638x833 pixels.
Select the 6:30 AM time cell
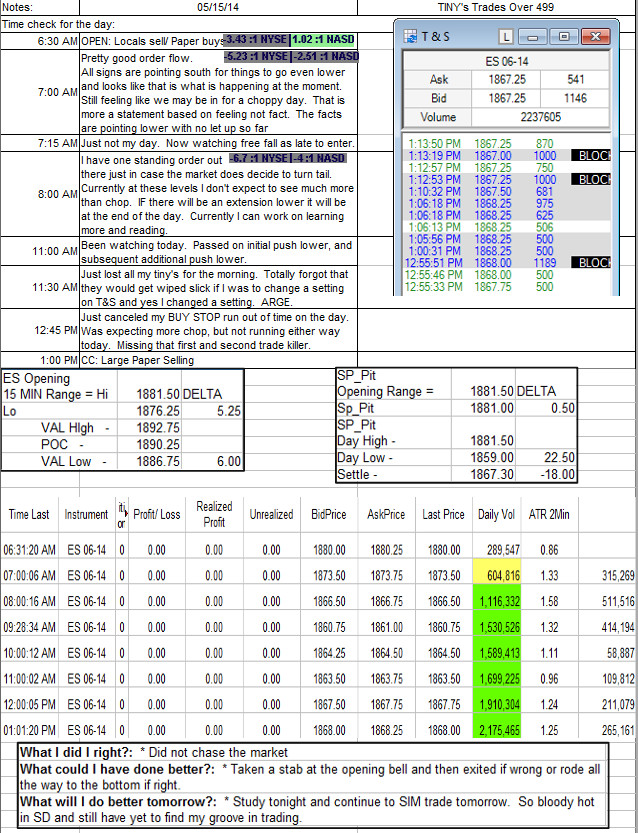click(x=40, y=41)
